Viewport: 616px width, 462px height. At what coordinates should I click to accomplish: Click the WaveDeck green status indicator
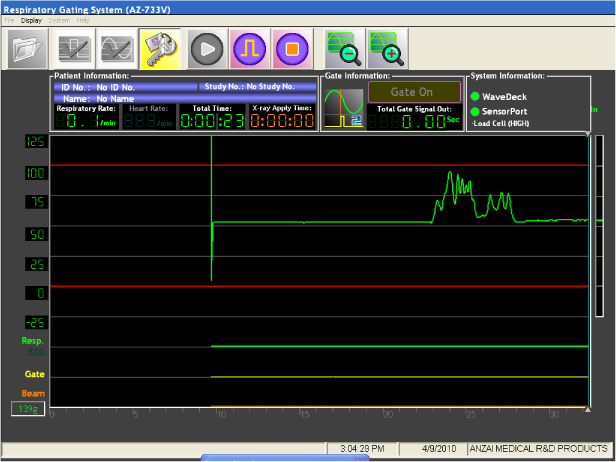click(475, 96)
